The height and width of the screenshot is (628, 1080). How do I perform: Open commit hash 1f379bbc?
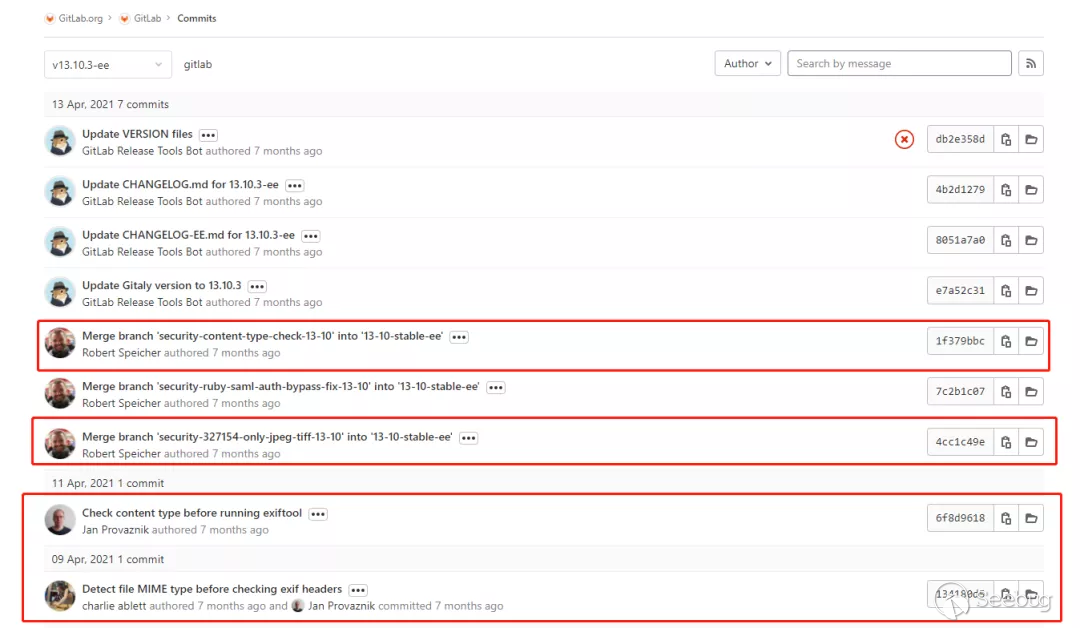click(960, 341)
